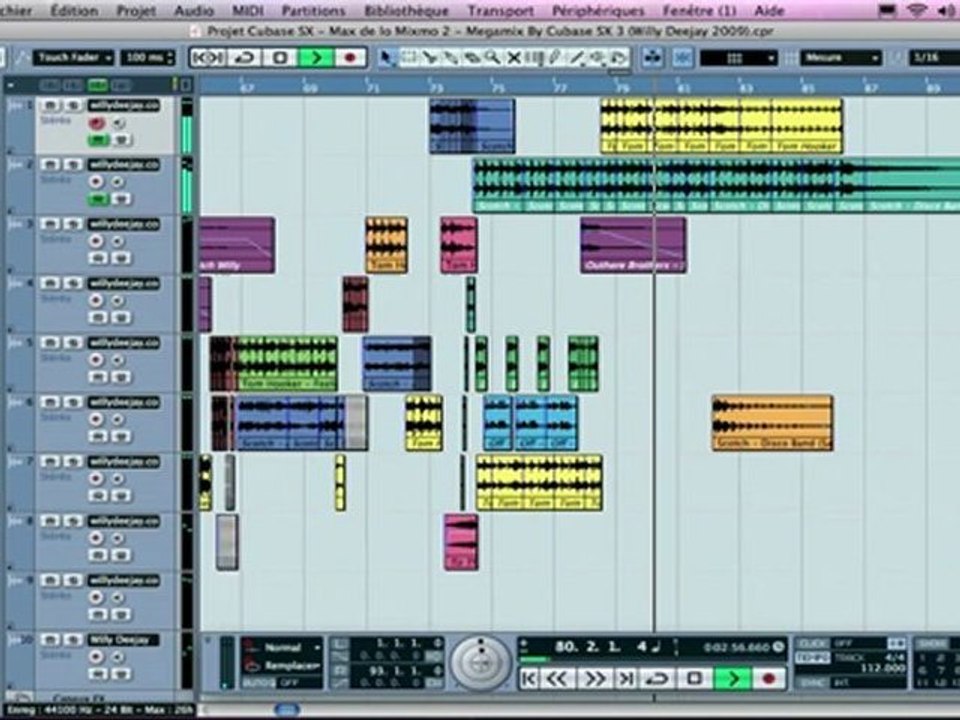Select the Zoom magnifier tool
Viewport: 960px width, 720px height.
[x=492, y=58]
